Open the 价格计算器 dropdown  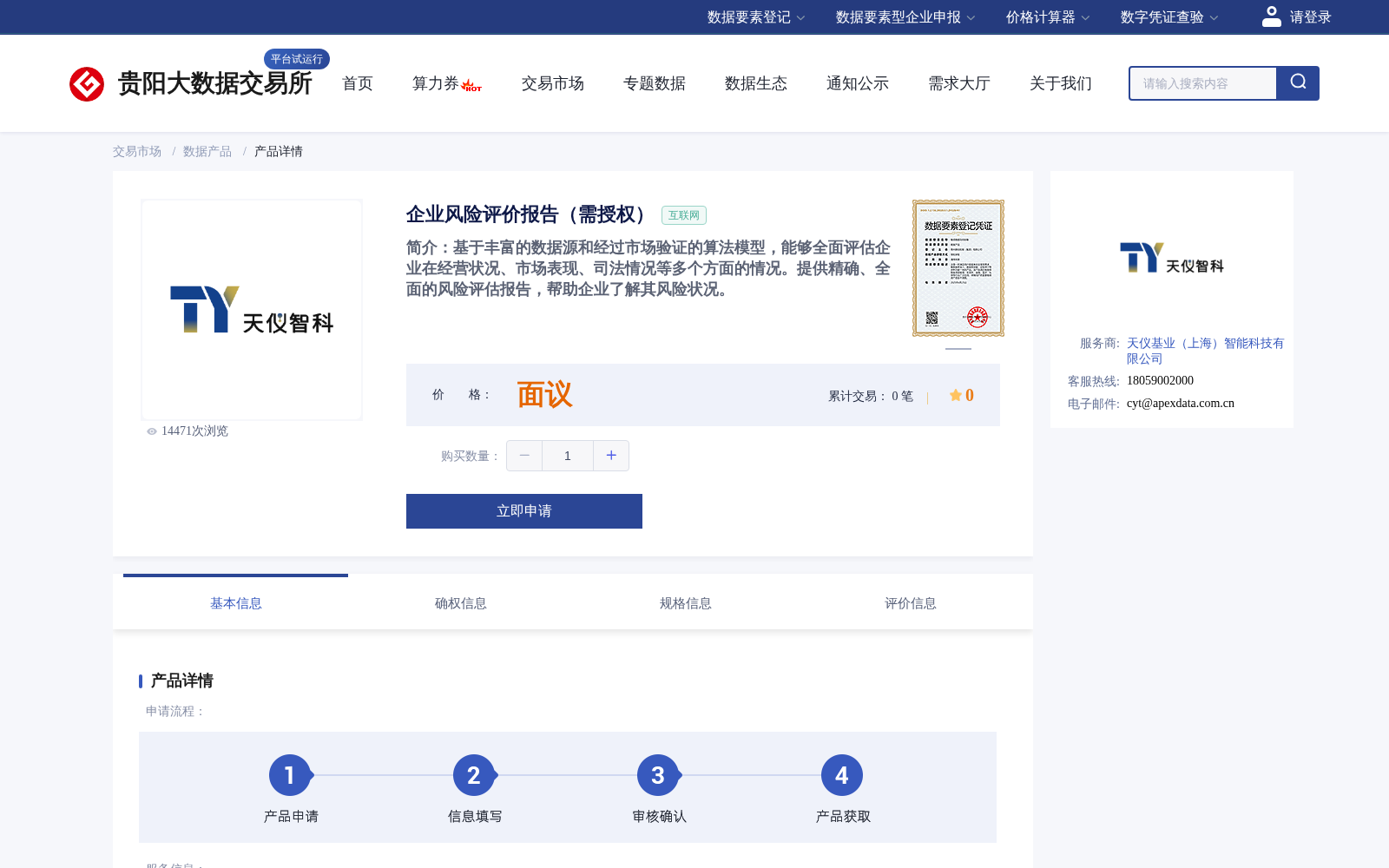1048,17
